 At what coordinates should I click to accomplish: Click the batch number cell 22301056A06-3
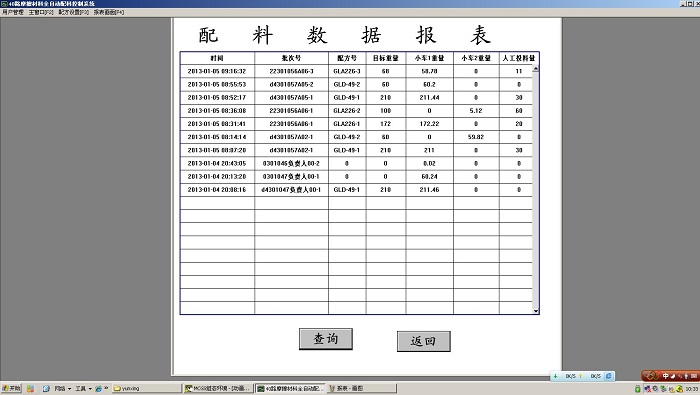pyautogui.click(x=292, y=71)
